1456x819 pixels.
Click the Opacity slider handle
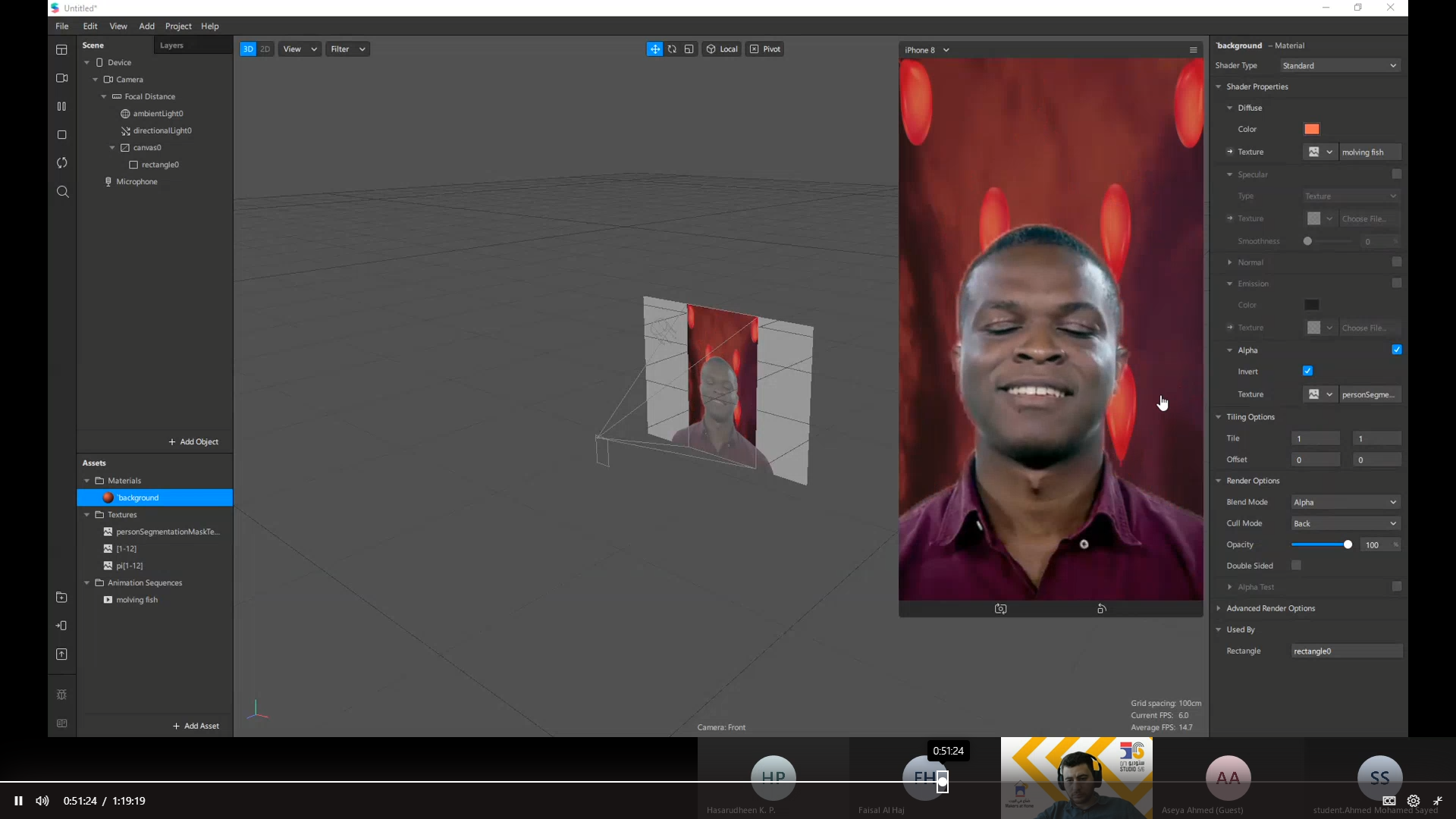pyautogui.click(x=1348, y=544)
